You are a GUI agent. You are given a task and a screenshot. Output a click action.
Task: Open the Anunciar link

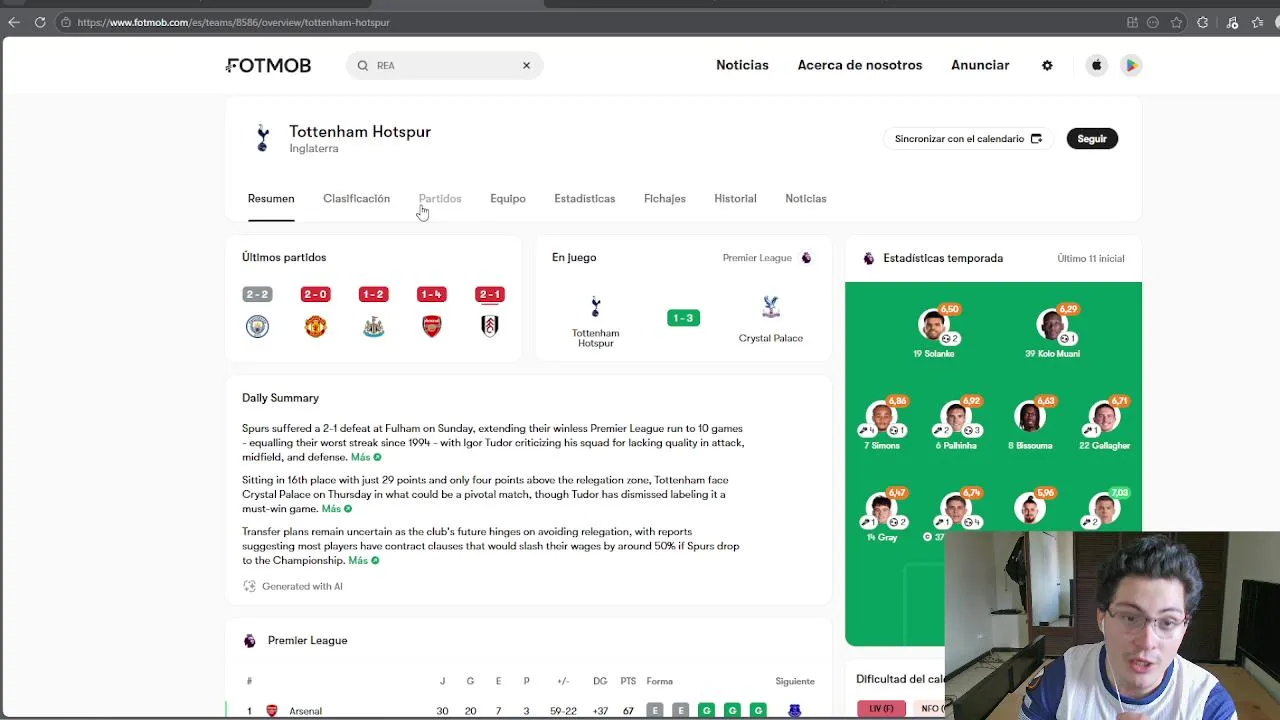980,65
